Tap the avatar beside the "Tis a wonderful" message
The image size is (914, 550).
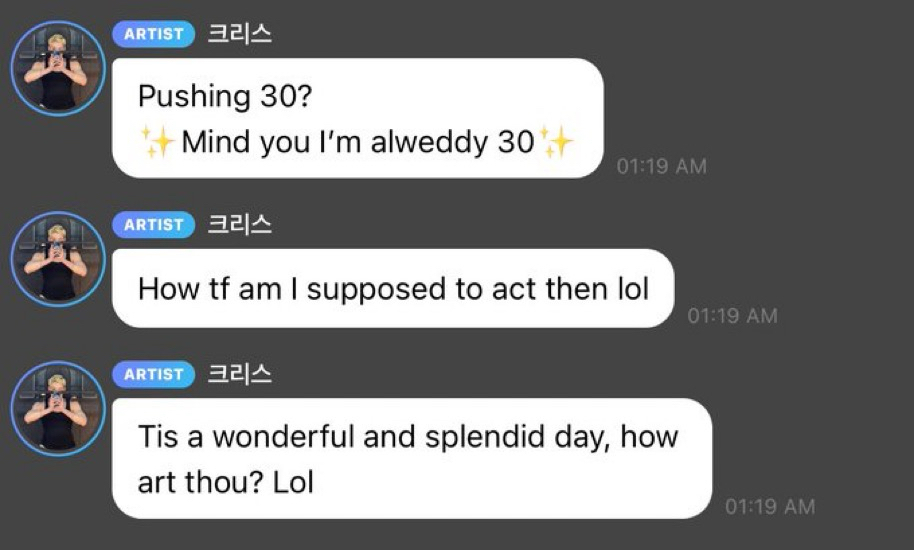58,408
